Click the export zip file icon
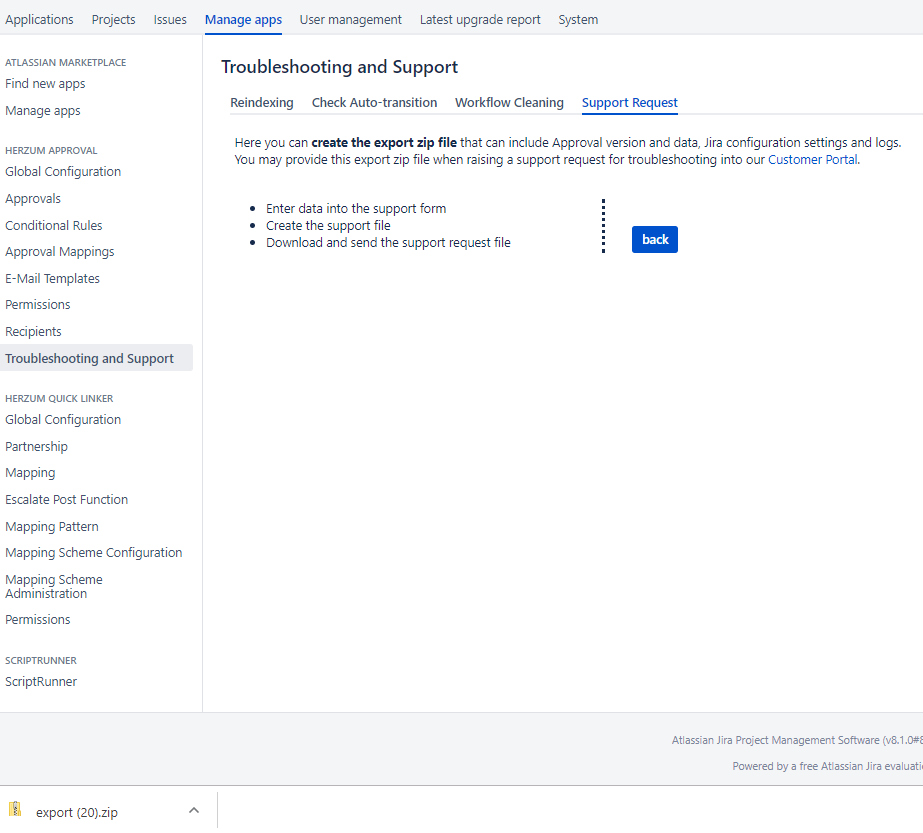This screenshot has height=833, width=923. (x=15, y=810)
